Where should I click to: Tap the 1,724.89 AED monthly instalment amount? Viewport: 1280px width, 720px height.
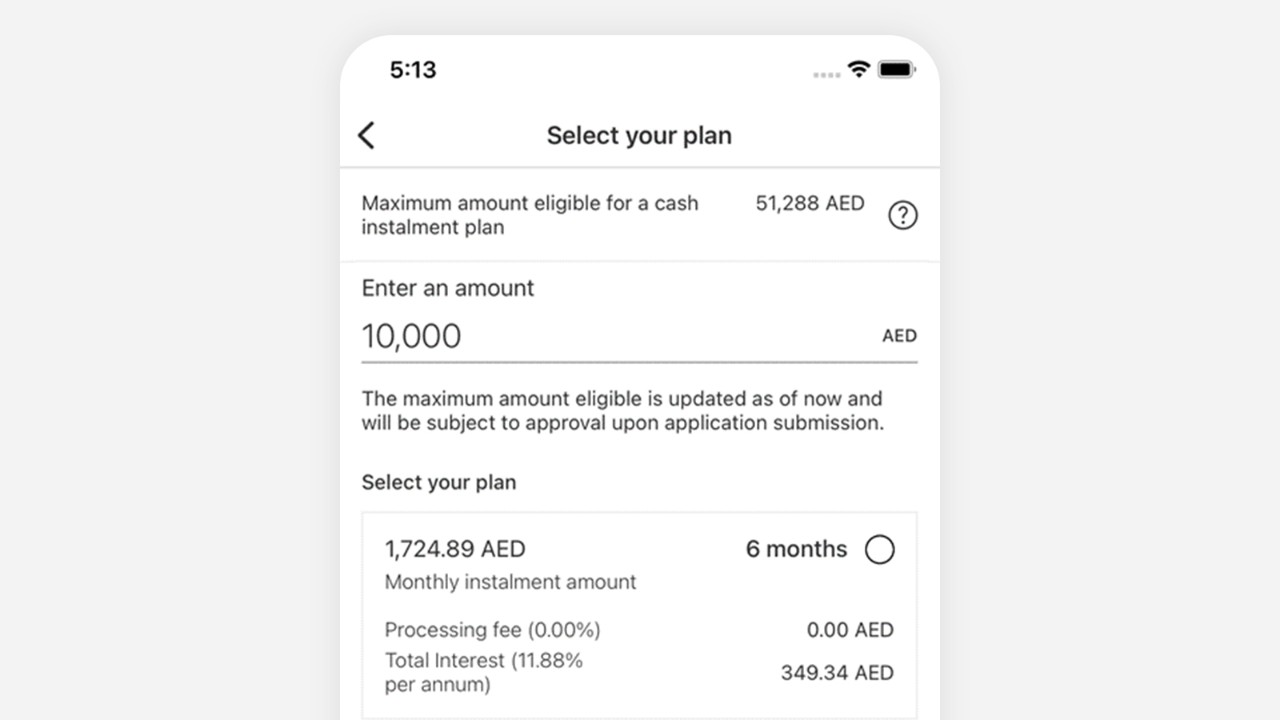tap(455, 549)
